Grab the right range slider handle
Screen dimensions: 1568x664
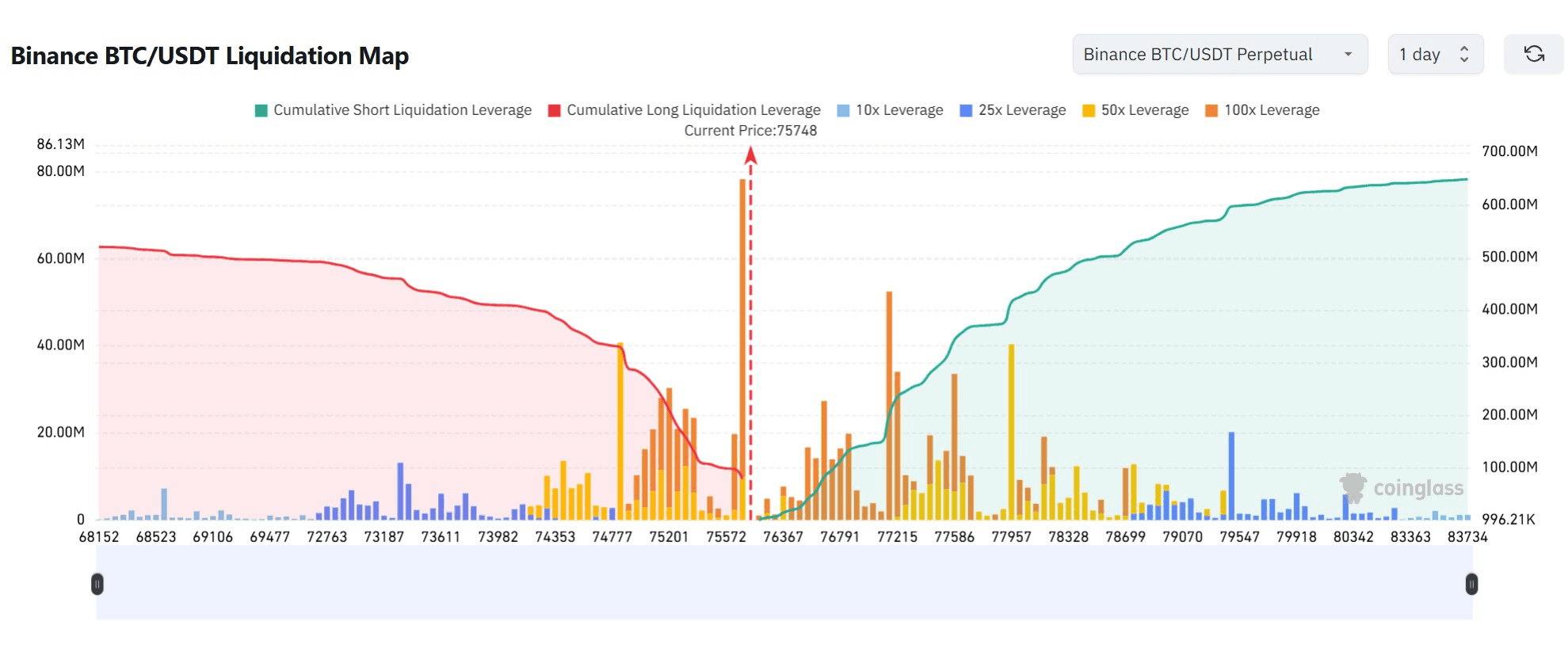[1471, 584]
